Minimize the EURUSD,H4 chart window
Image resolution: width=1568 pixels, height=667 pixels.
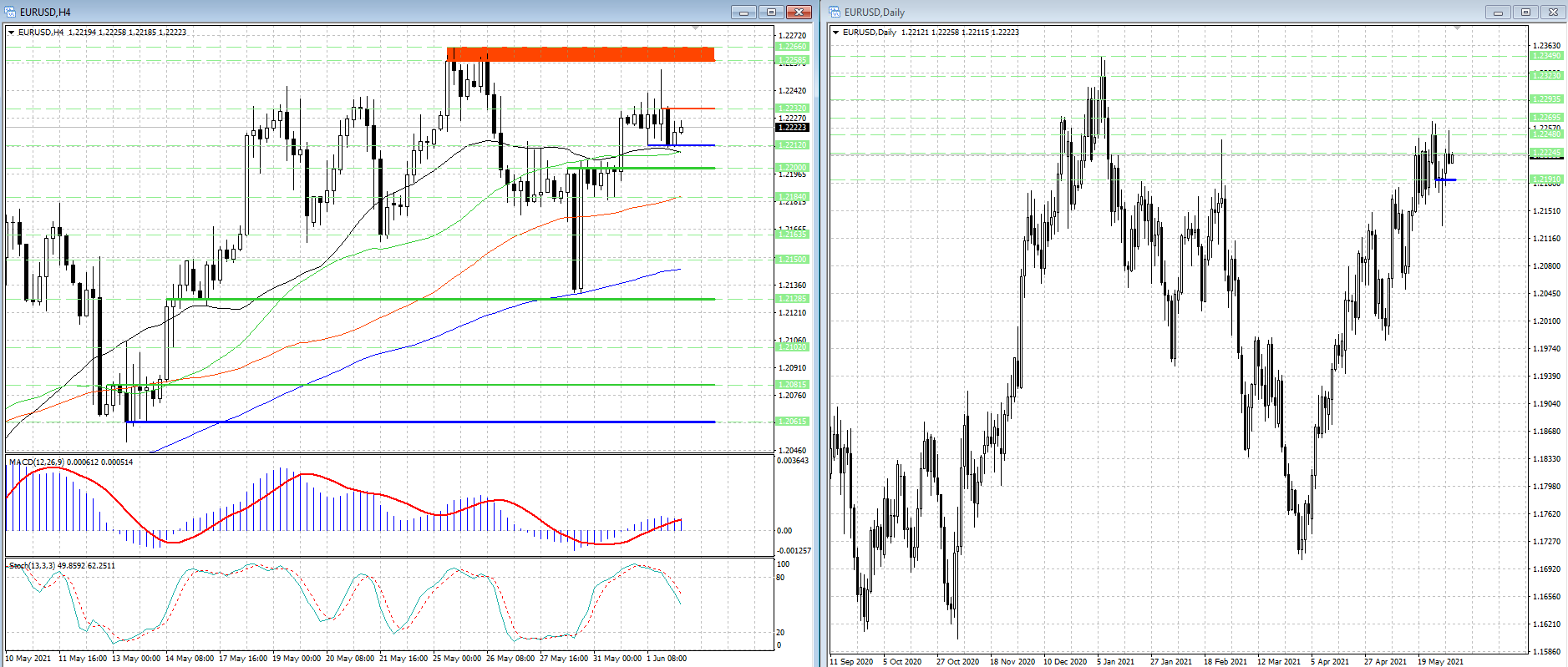click(x=743, y=12)
